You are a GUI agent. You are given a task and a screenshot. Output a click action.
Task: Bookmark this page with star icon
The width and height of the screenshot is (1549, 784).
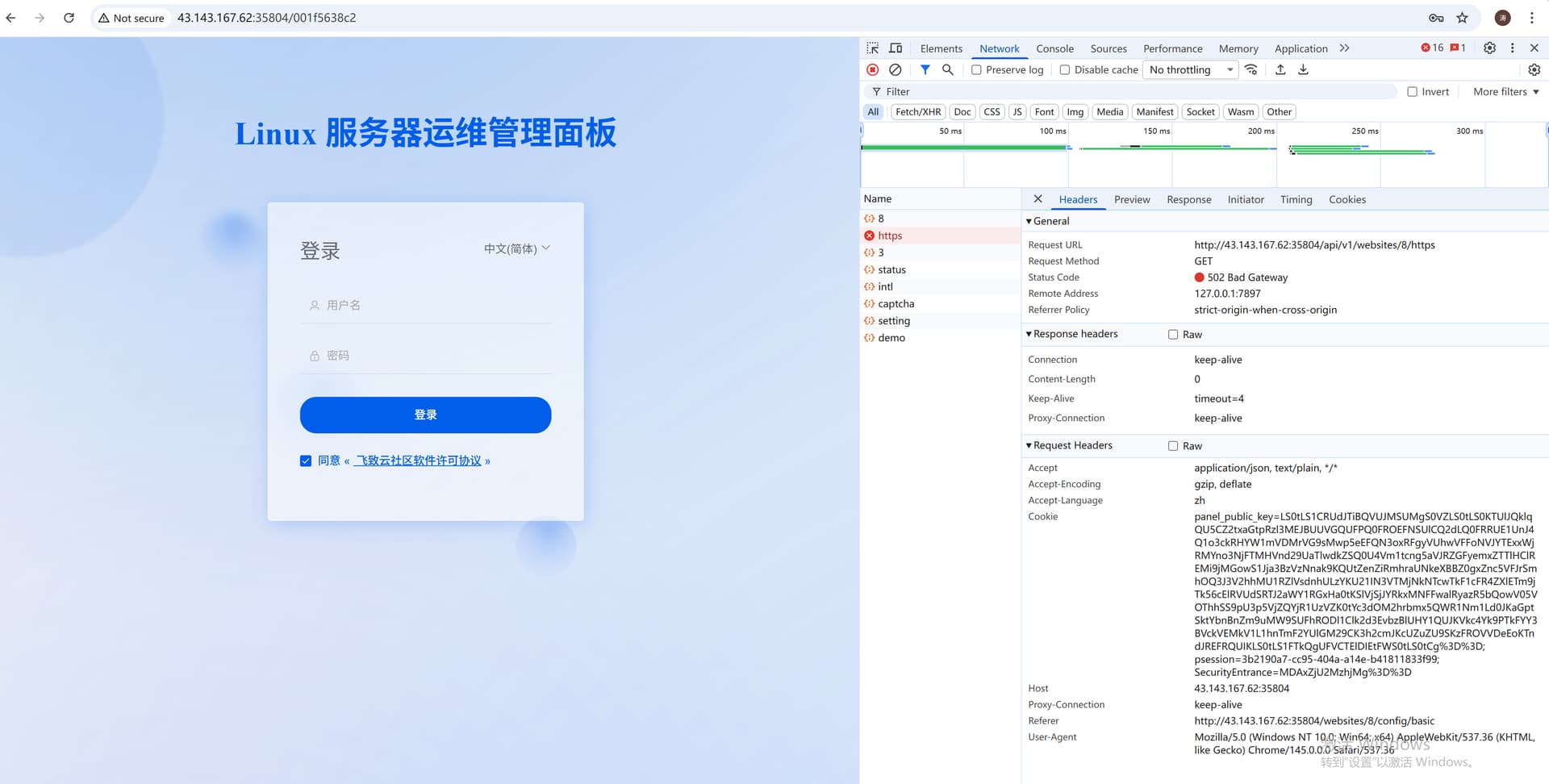1462,18
